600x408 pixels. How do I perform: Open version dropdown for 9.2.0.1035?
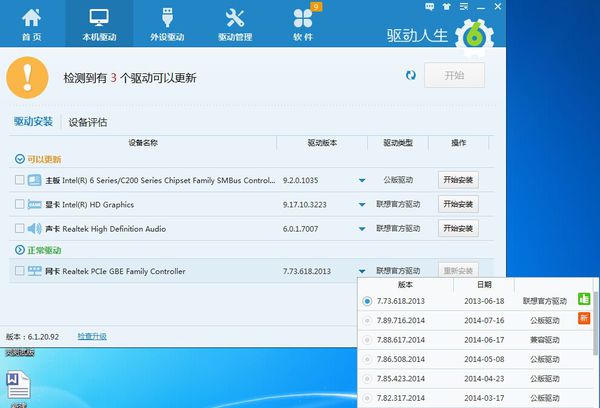point(362,180)
